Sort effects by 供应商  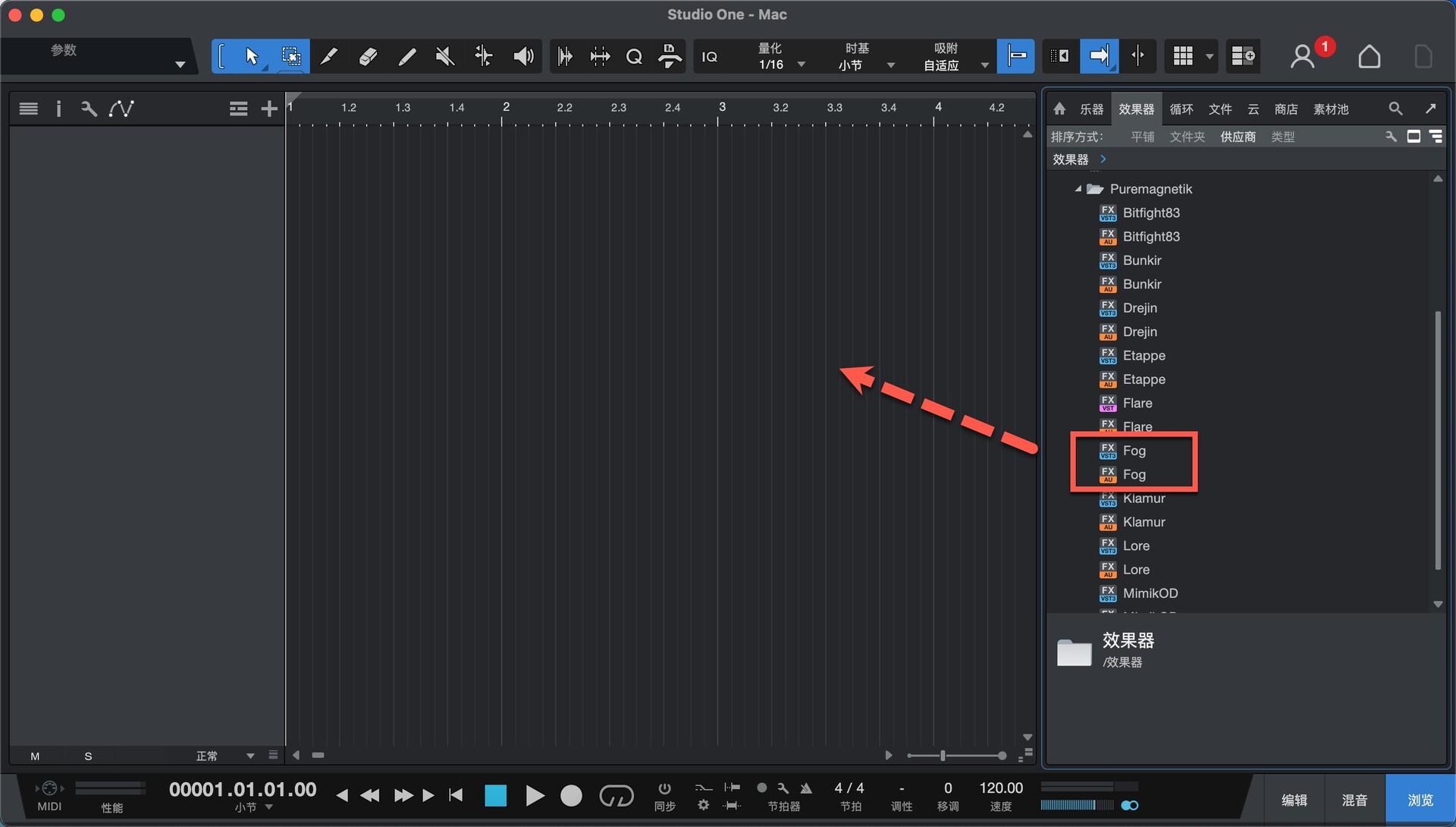(1238, 137)
